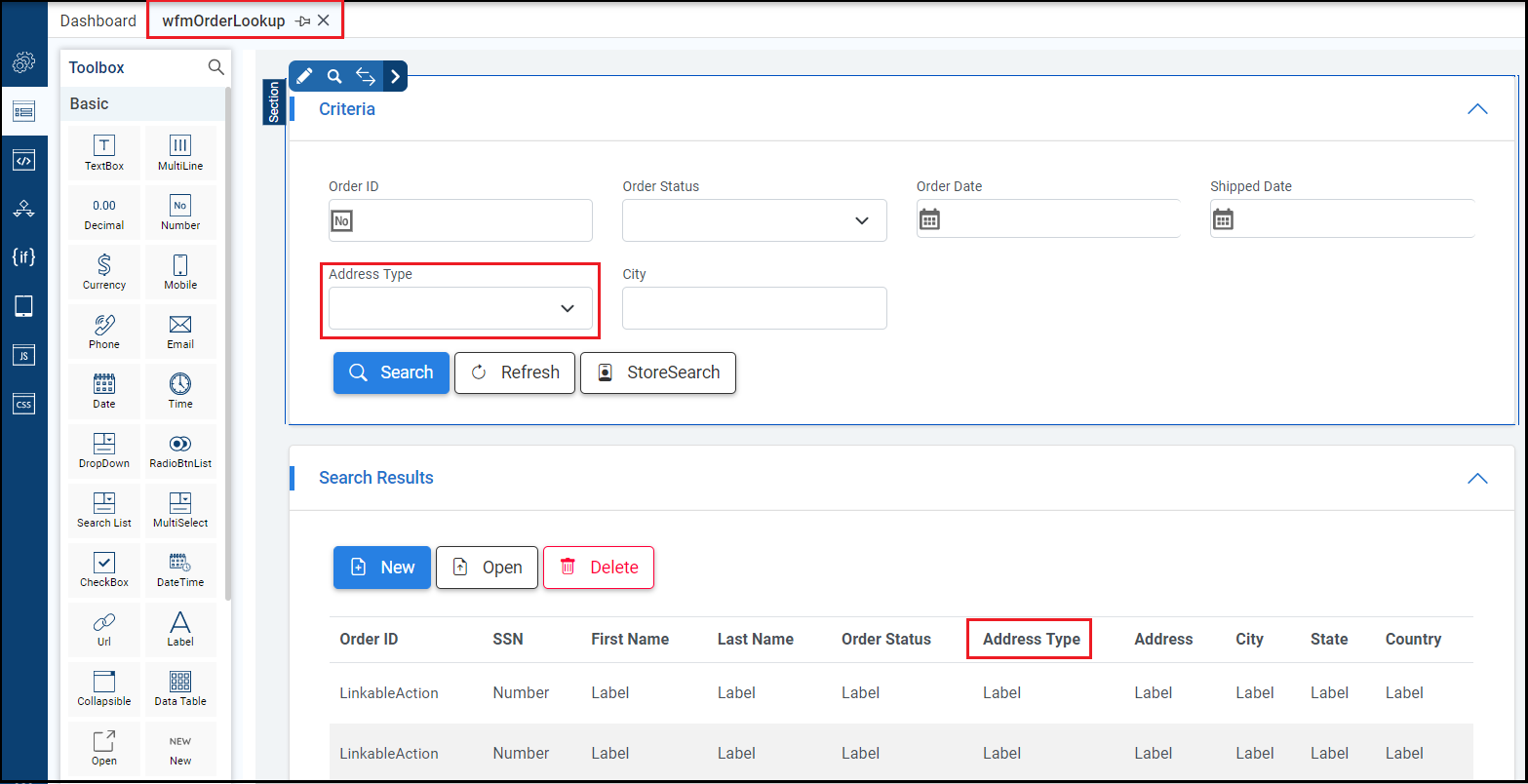Screen dimensions: 1528x784
Task: Select the New control tile in the Toolbox
Action: (180, 748)
